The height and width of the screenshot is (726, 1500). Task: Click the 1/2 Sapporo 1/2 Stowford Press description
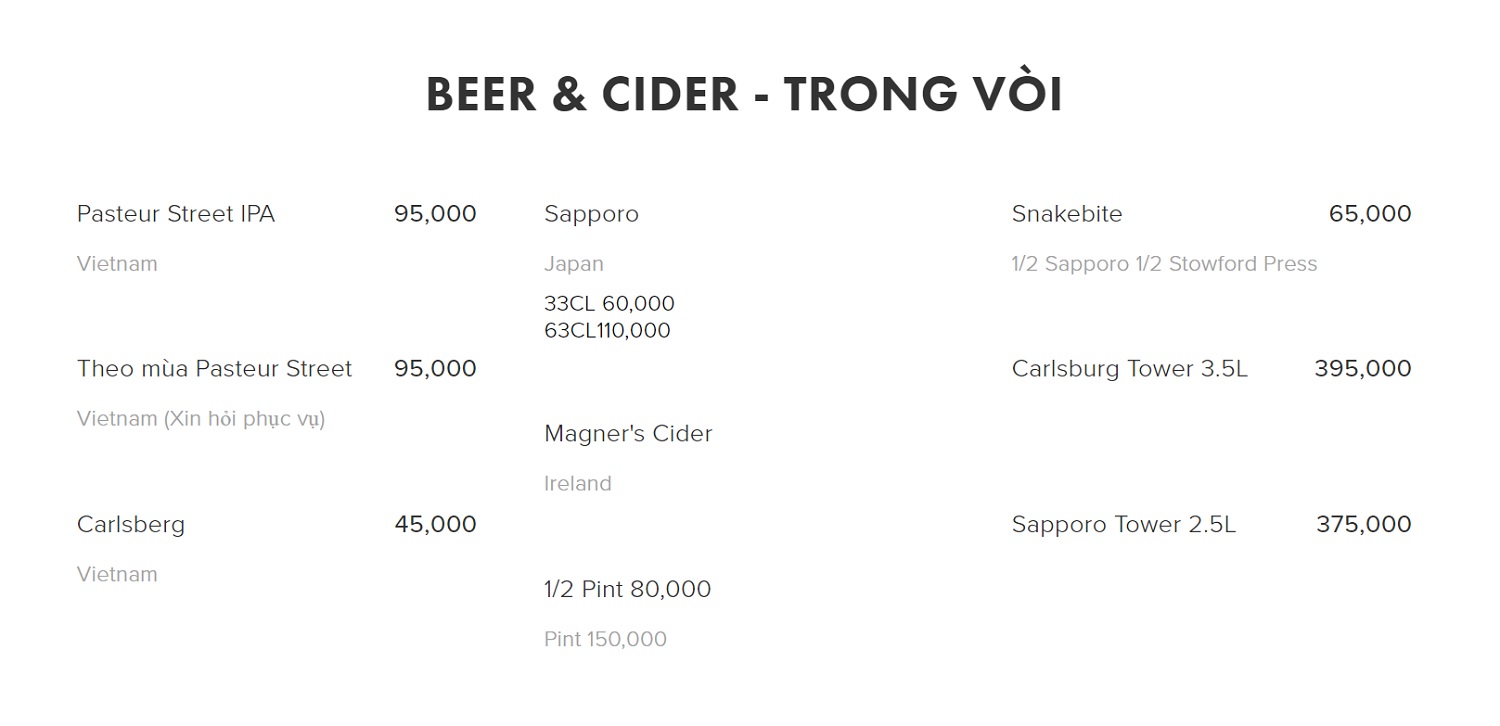tap(1164, 264)
